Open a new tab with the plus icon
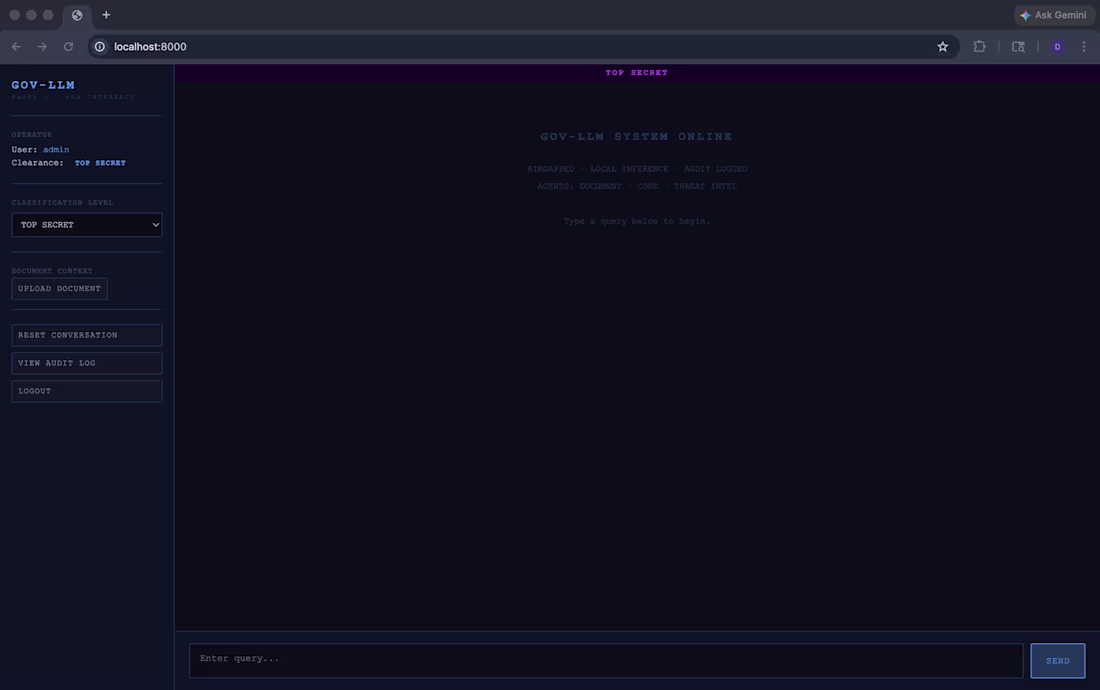The height and width of the screenshot is (690, 1100). pyautogui.click(x=106, y=15)
